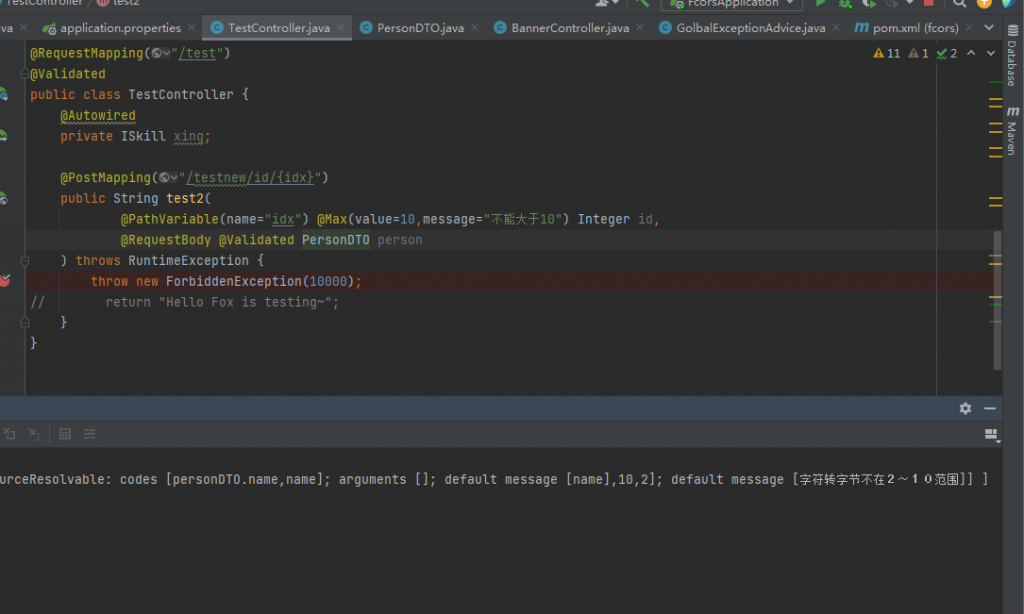Switch to pom.xml (fcors) tab

point(907,28)
